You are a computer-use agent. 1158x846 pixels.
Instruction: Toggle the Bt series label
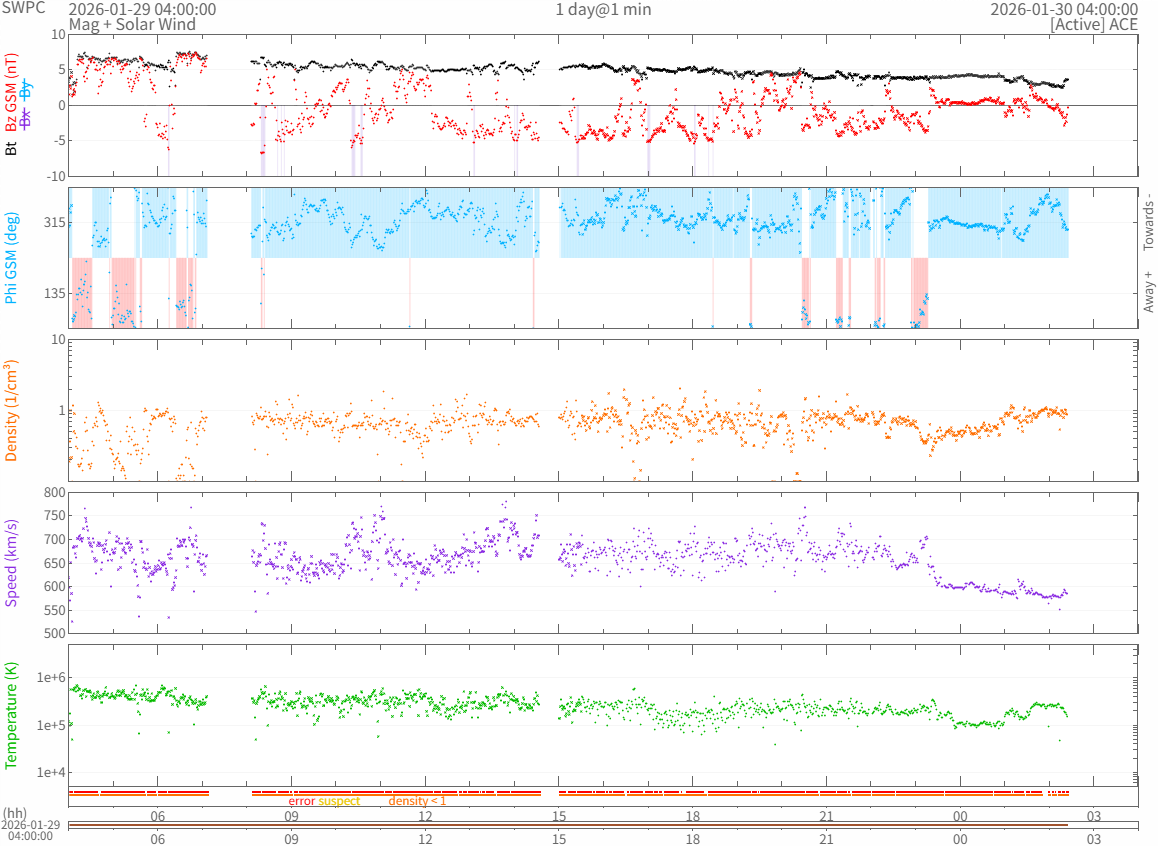(11, 148)
